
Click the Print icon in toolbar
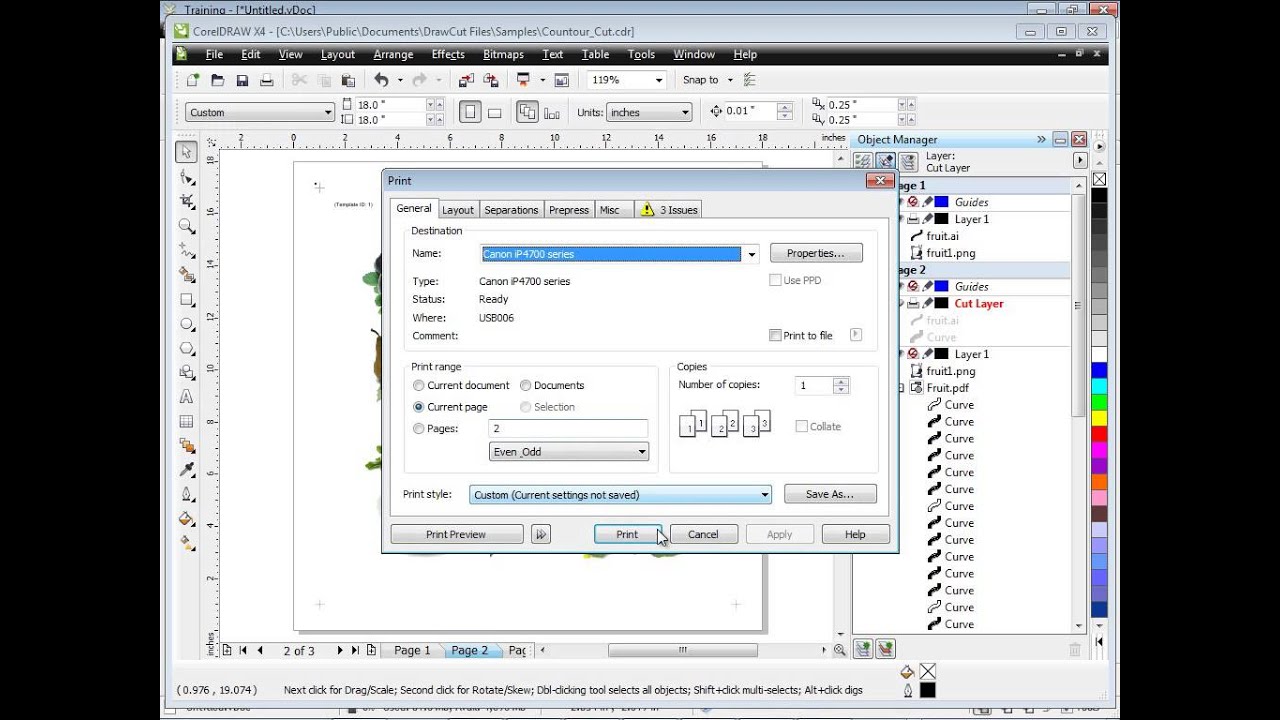click(267, 80)
